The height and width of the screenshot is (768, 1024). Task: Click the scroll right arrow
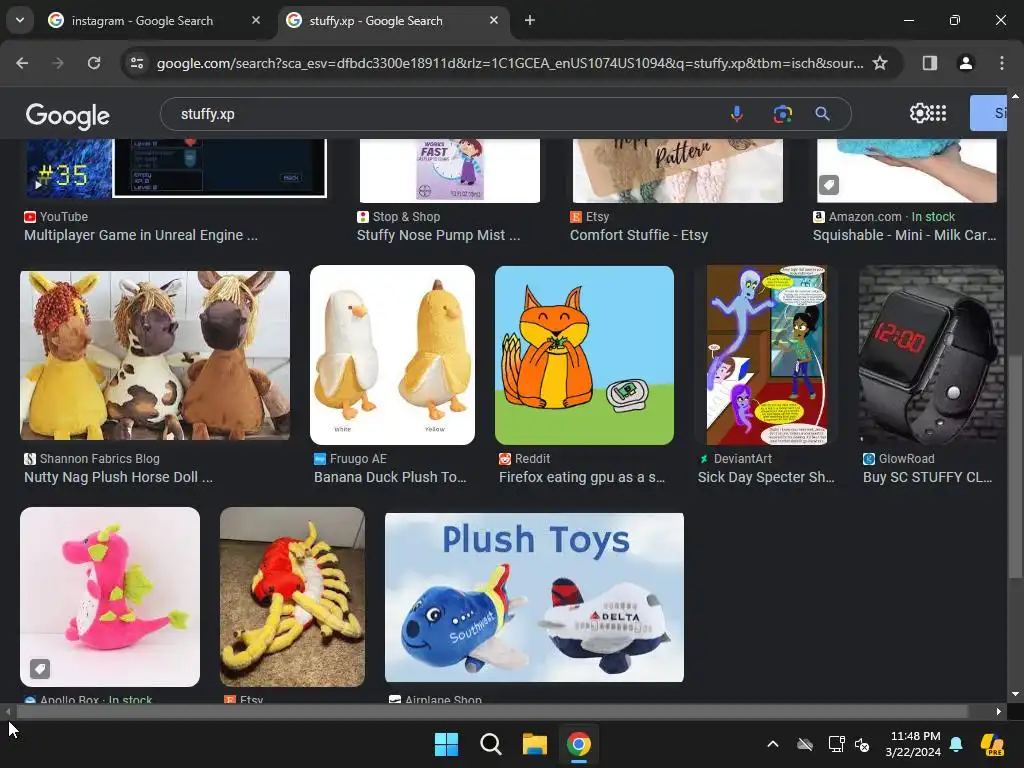click(x=998, y=711)
